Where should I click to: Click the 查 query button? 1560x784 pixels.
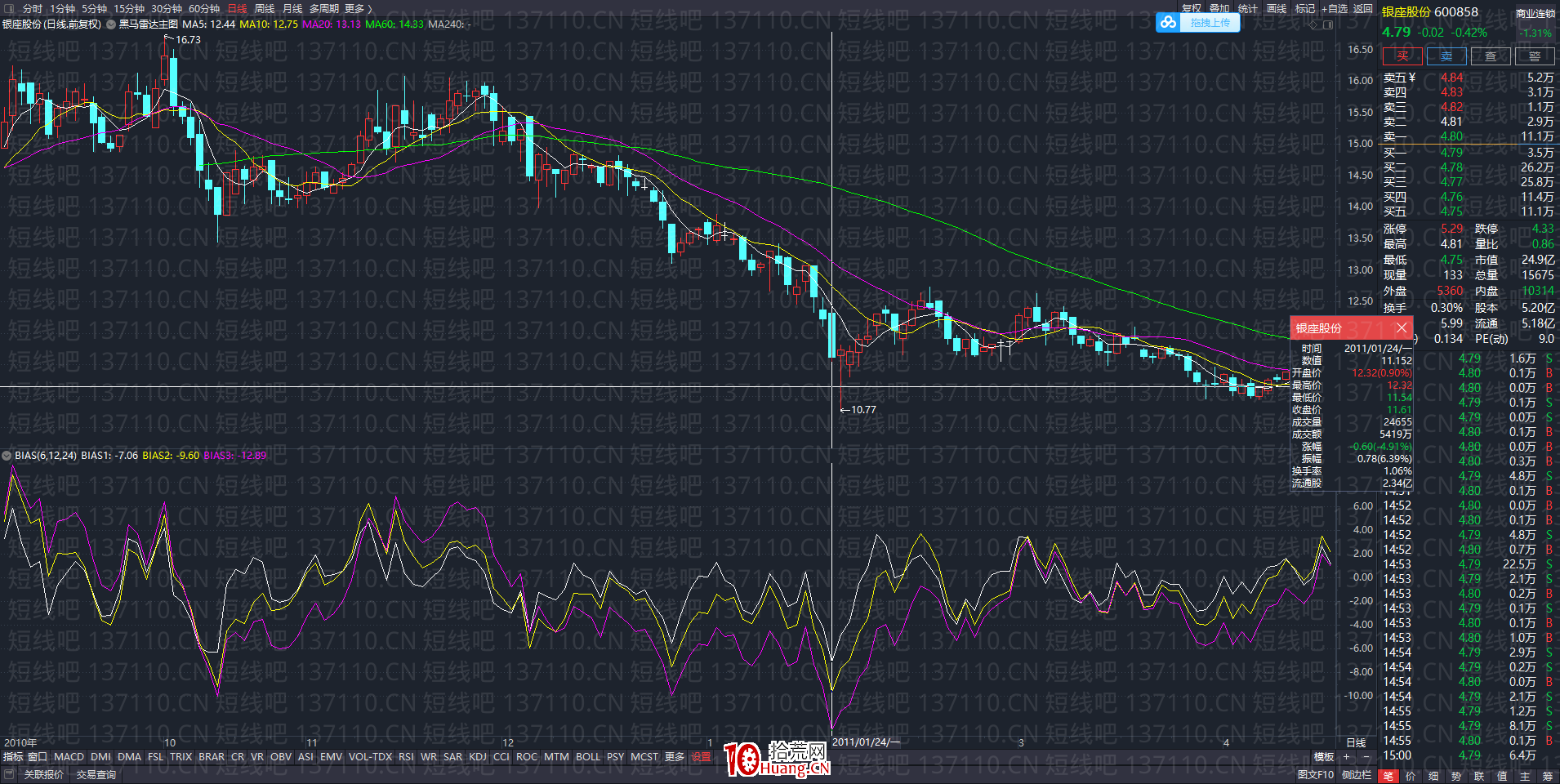click(1491, 56)
